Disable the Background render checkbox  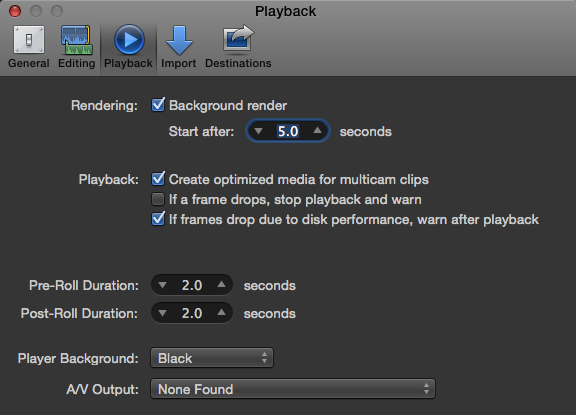tap(158, 105)
